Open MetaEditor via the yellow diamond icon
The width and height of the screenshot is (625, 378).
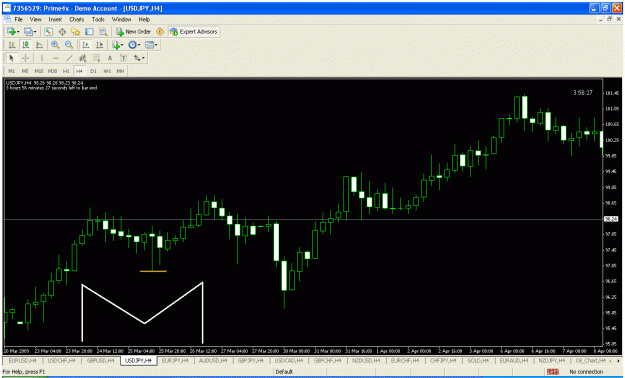click(x=160, y=32)
